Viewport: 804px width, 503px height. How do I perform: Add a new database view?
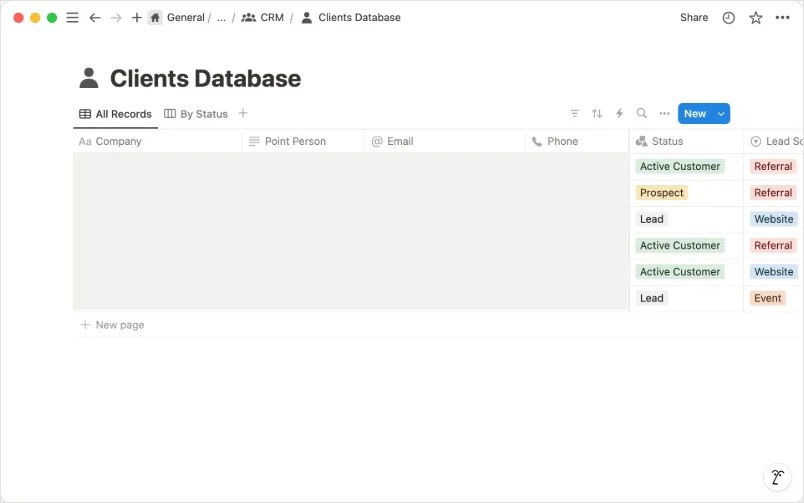point(243,113)
